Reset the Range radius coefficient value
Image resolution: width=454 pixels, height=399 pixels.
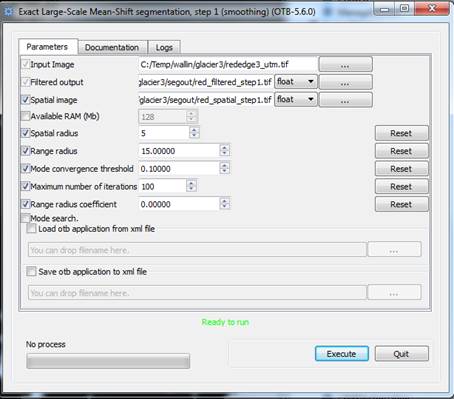pyautogui.click(x=401, y=204)
